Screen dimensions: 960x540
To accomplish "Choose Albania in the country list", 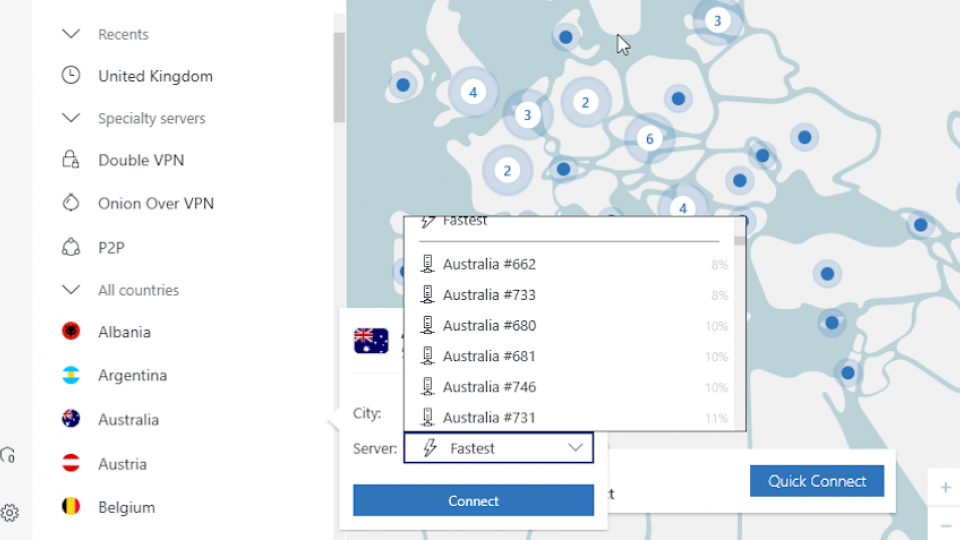I will [x=124, y=332].
